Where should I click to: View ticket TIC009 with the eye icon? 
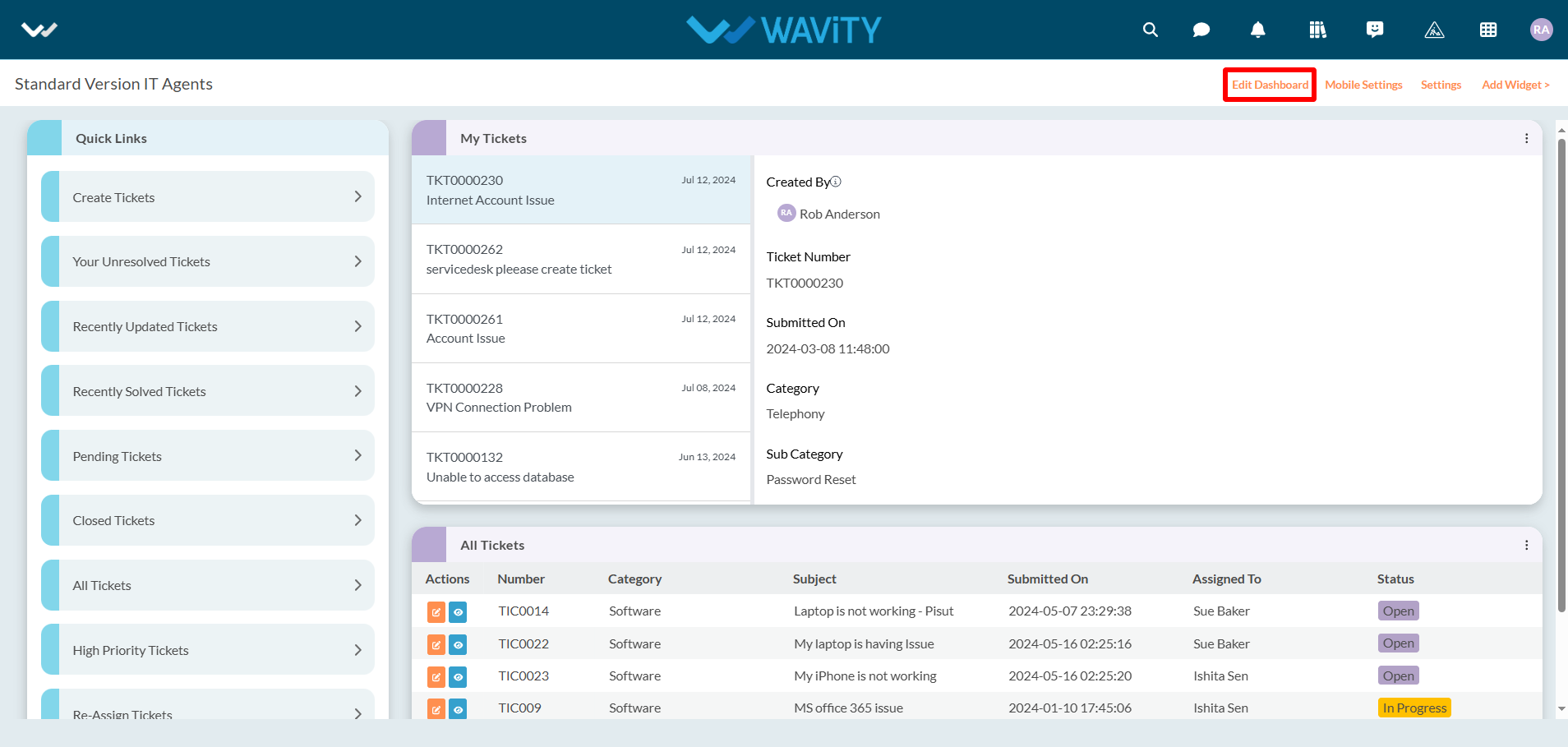458,708
